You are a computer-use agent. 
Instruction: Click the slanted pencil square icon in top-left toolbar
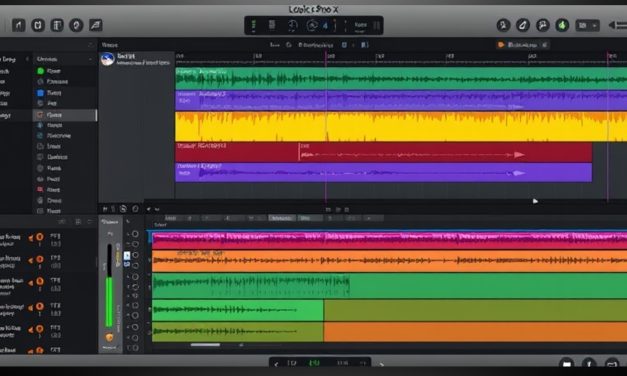(95, 25)
